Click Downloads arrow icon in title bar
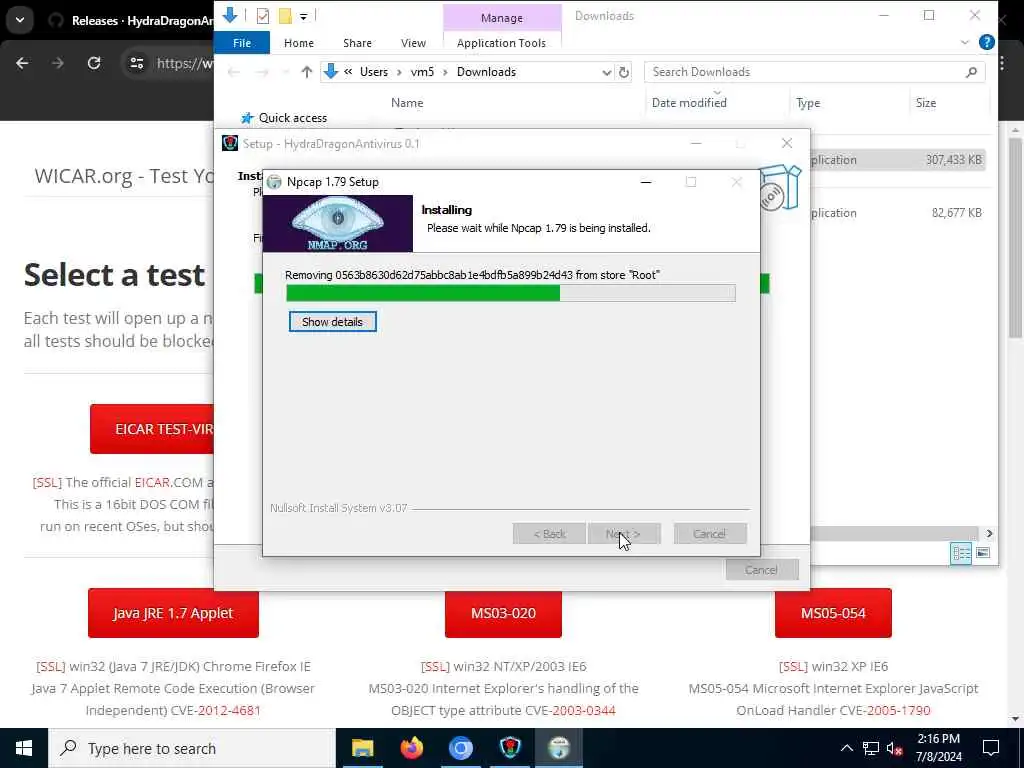Image resolution: width=1024 pixels, height=768 pixels. 230,15
